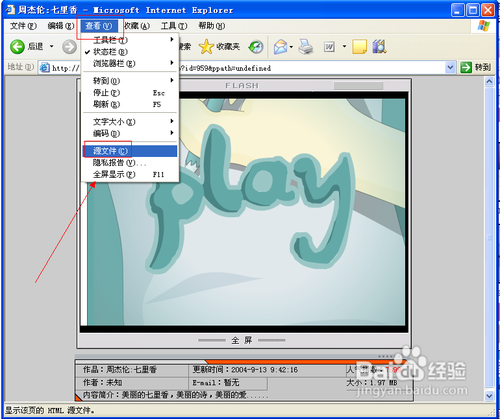Viewport: 500px width, 419px height.
Task: Expand the address bar URL dropdown
Action: click(x=450, y=67)
